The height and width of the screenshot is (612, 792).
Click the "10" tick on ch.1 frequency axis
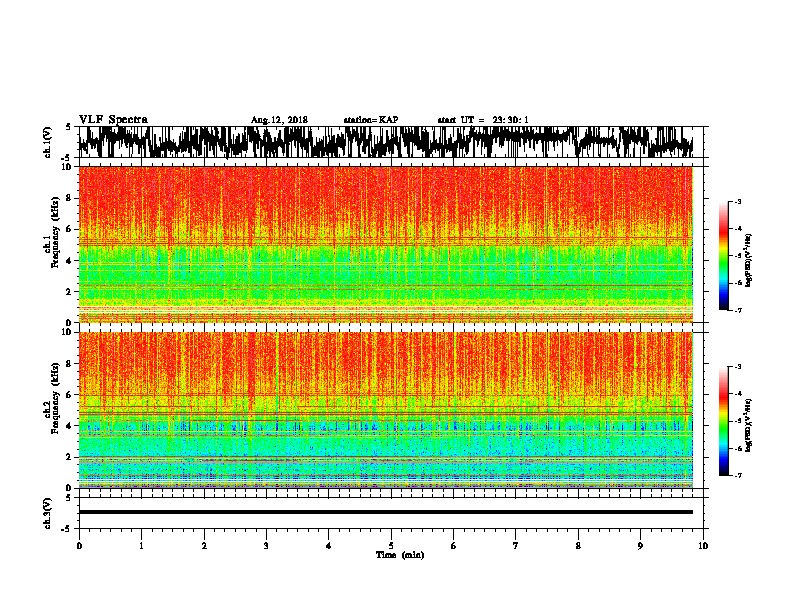tap(67, 167)
